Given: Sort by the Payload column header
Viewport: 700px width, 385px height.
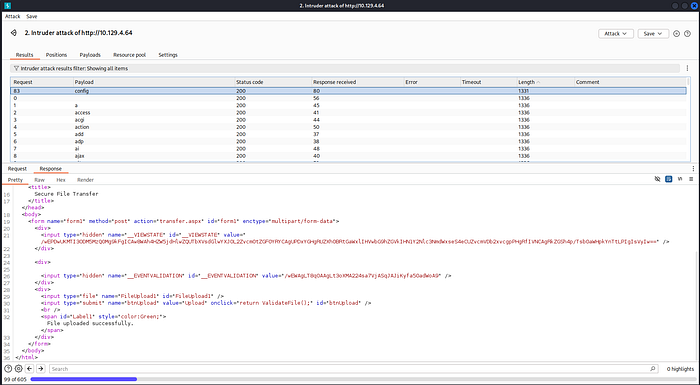Looking at the screenshot, I should (x=154, y=82).
